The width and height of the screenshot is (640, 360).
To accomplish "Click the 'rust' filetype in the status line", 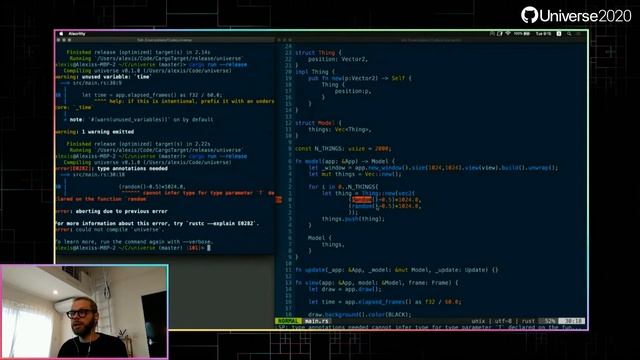I will [528, 321].
